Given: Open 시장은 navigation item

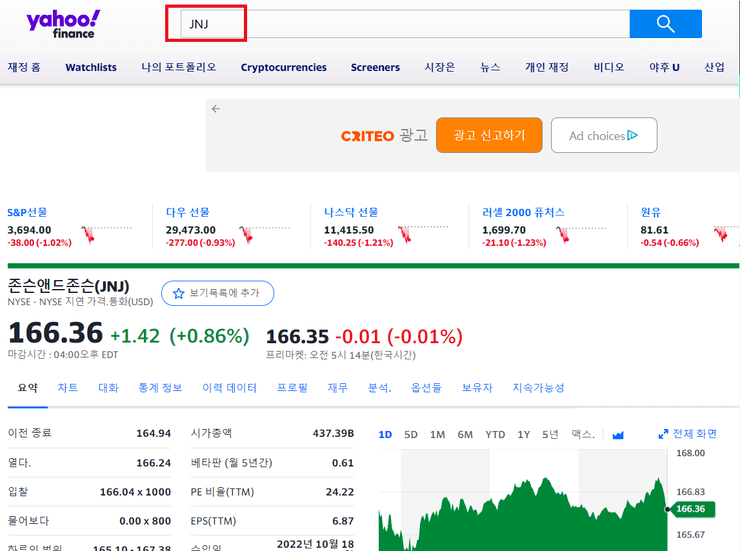Looking at the screenshot, I should tap(439, 67).
